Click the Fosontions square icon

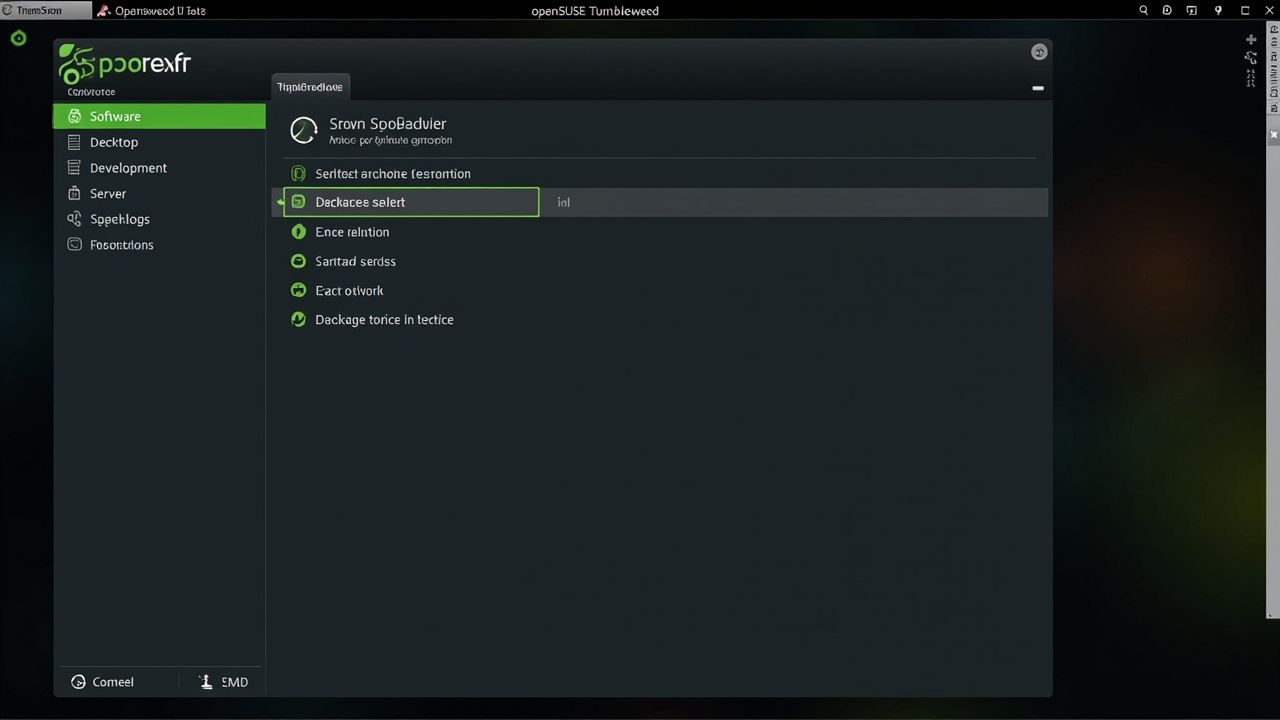[74, 245]
